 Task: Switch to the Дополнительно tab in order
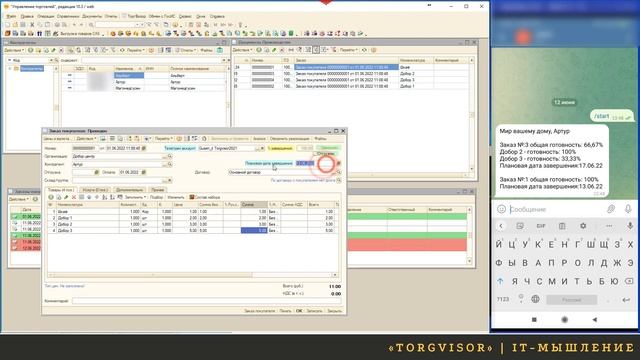(130, 190)
